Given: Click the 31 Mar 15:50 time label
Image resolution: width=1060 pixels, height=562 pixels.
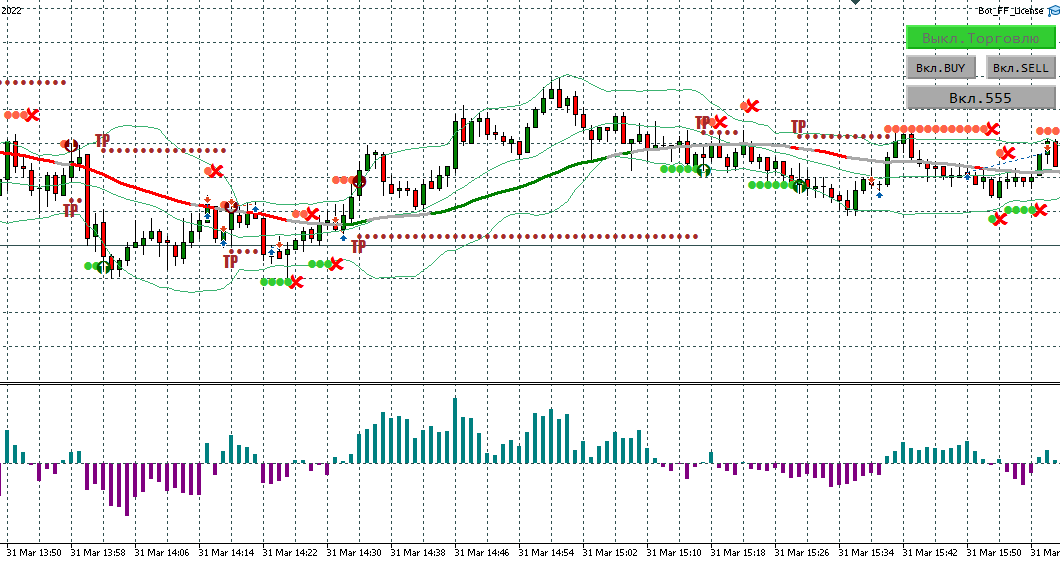Looking at the screenshot, I should tap(994, 553).
